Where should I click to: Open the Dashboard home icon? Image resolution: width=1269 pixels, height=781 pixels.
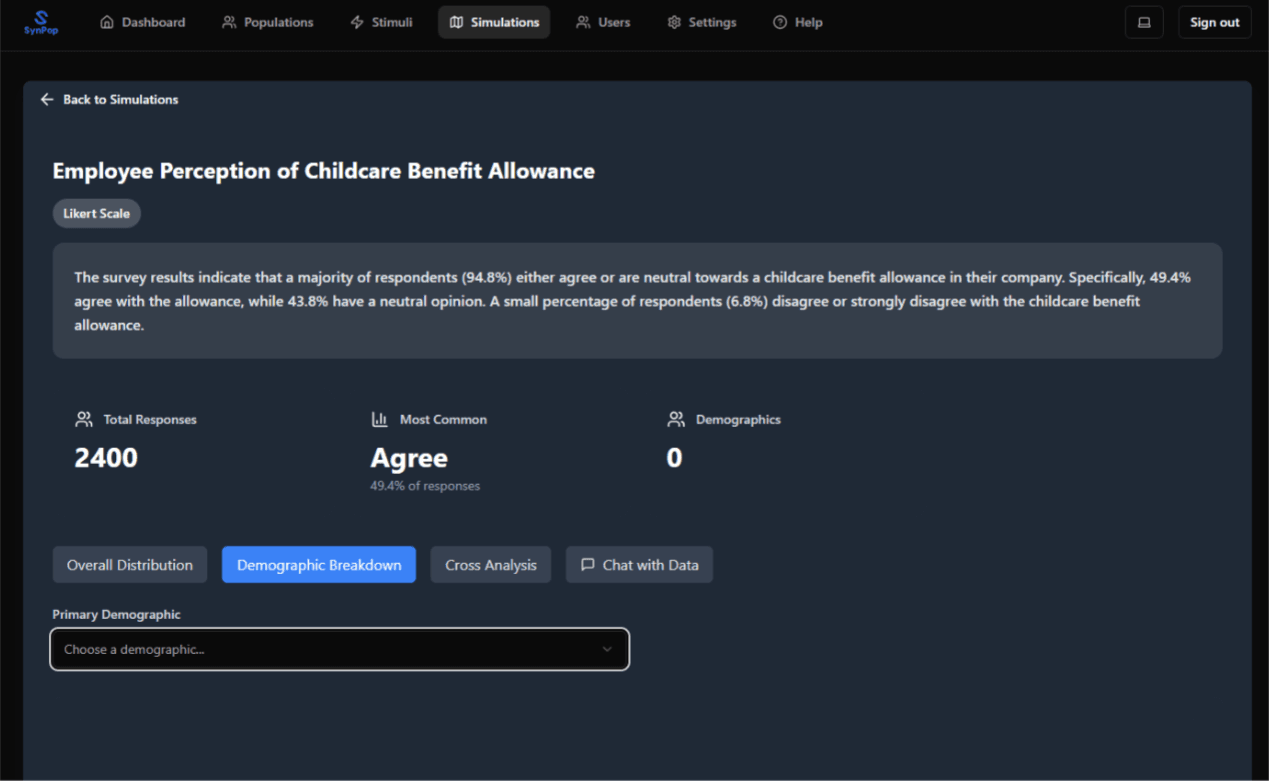click(x=107, y=22)
